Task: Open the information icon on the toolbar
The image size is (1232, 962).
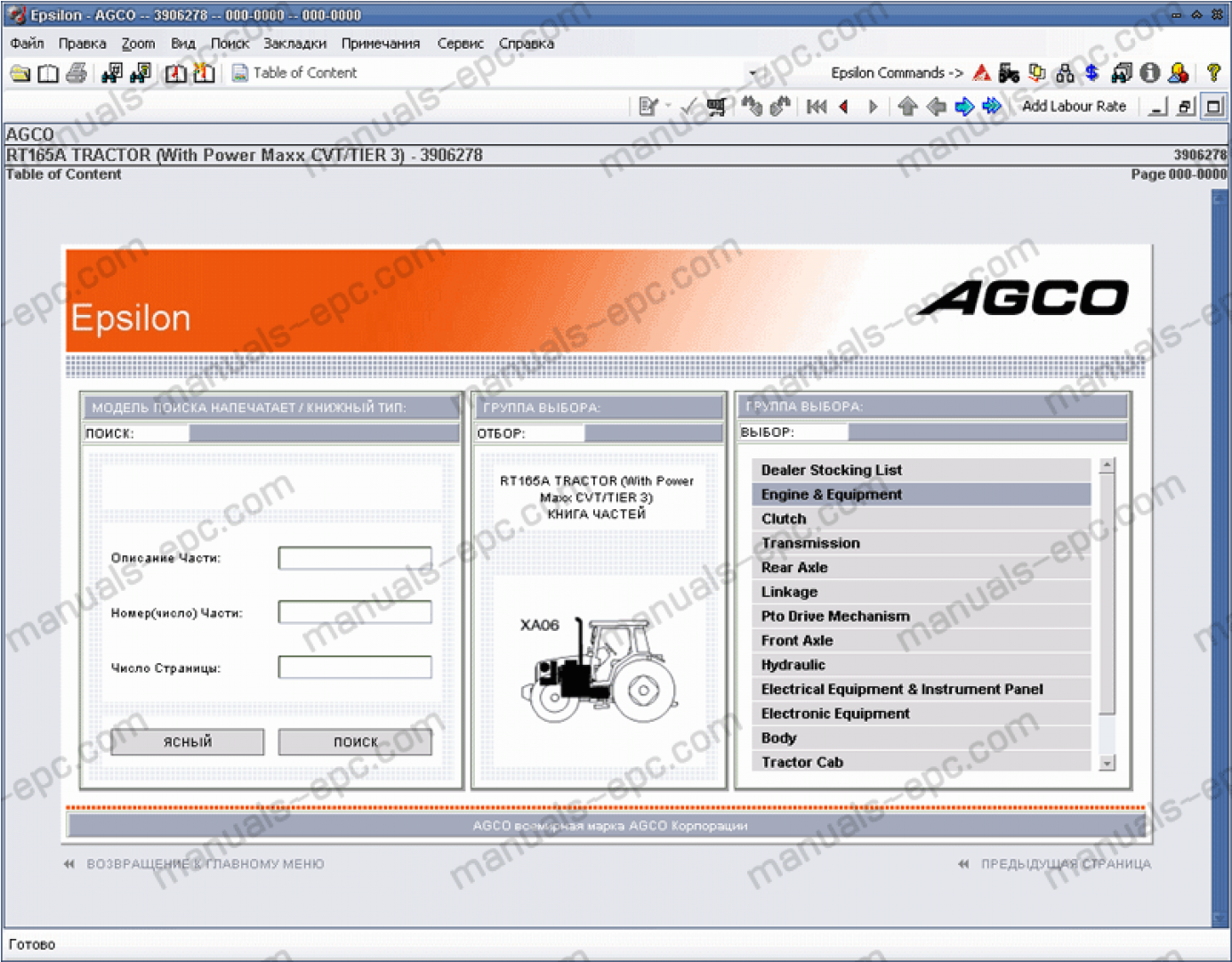Action: pyautogui.click(x=1149, y=73)
